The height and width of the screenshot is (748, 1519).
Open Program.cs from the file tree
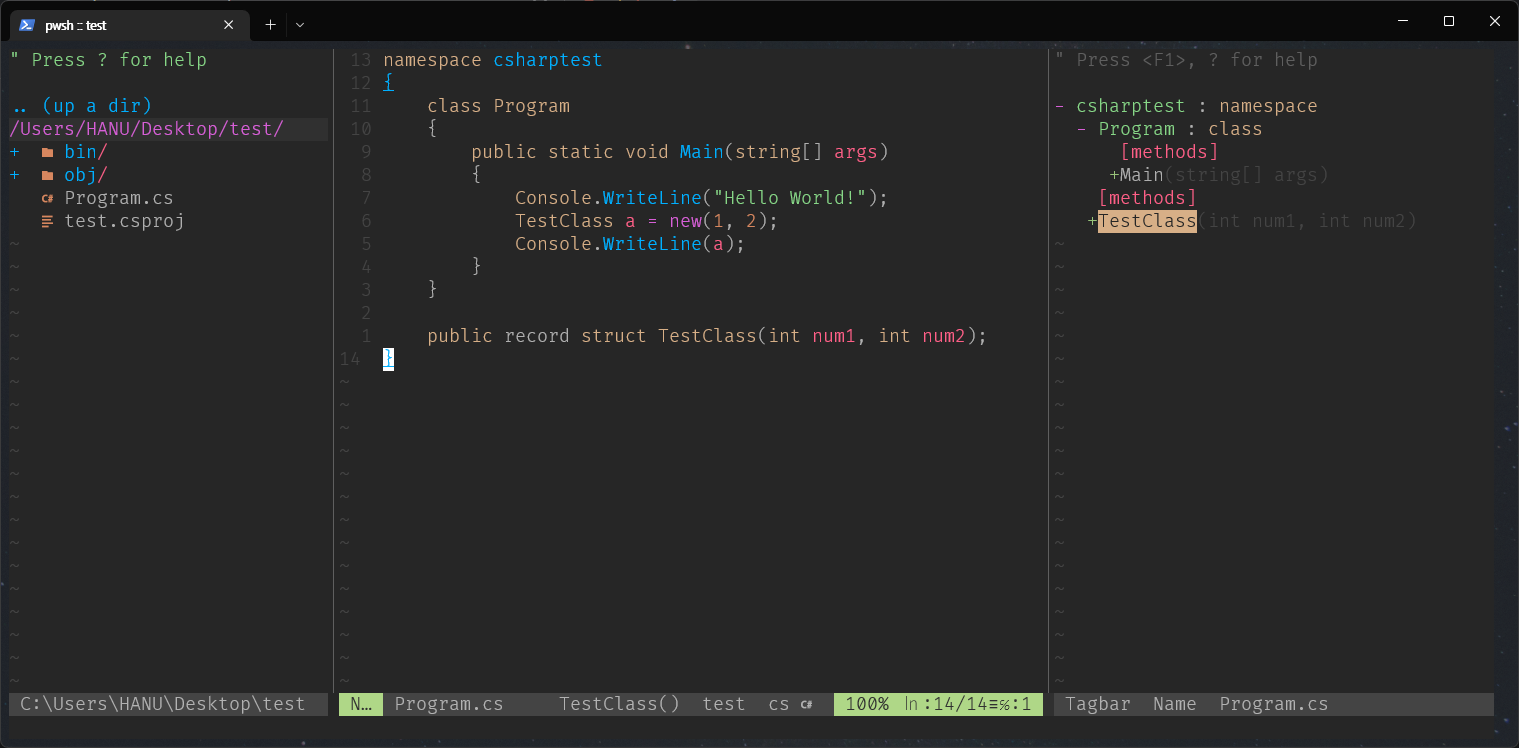[119, 198]
